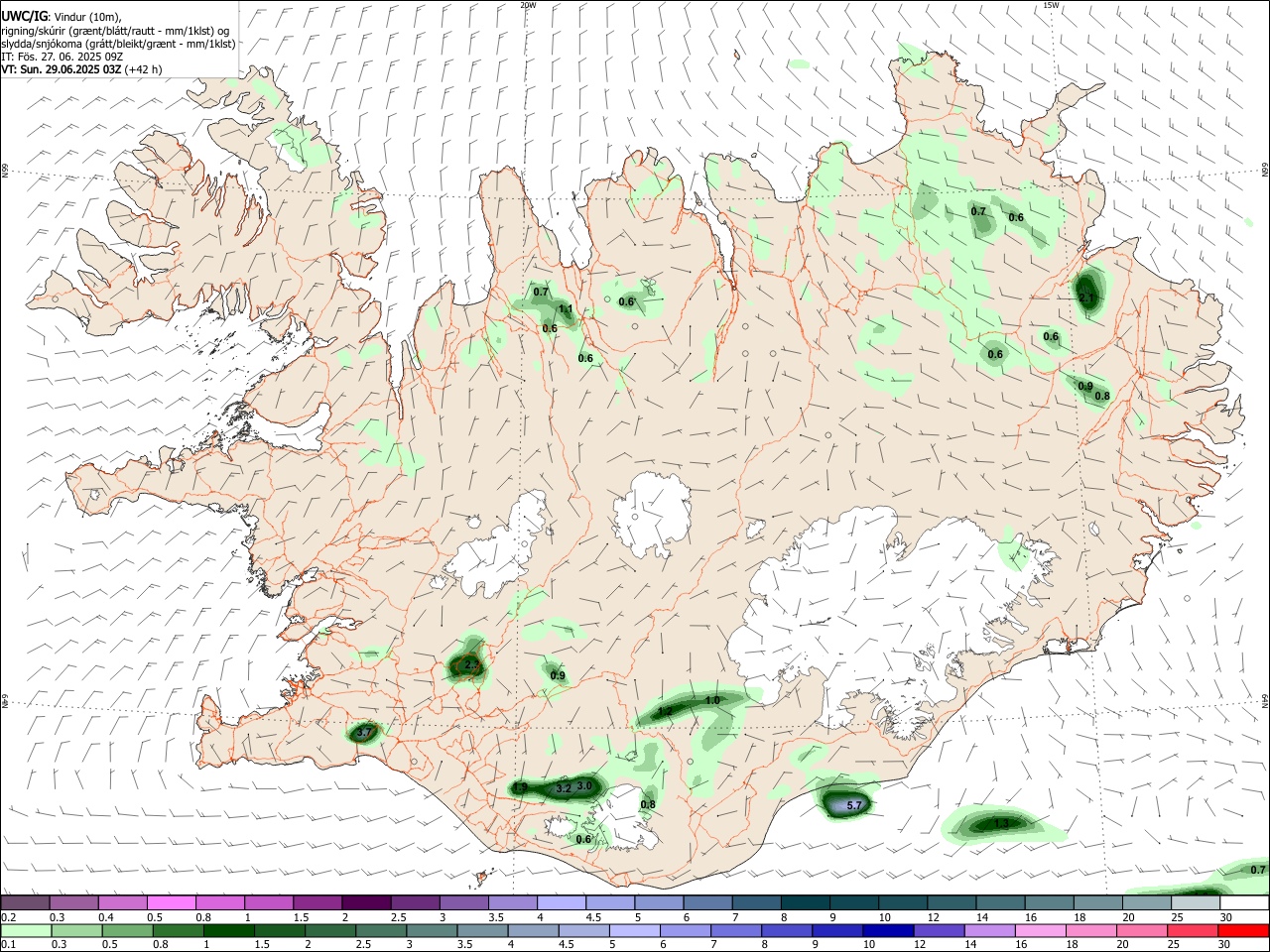The width and height of the screenshot is (1270, 952).
Task: Click the mauve 0.2 swatch in upper legend
Action: [25, 902]
